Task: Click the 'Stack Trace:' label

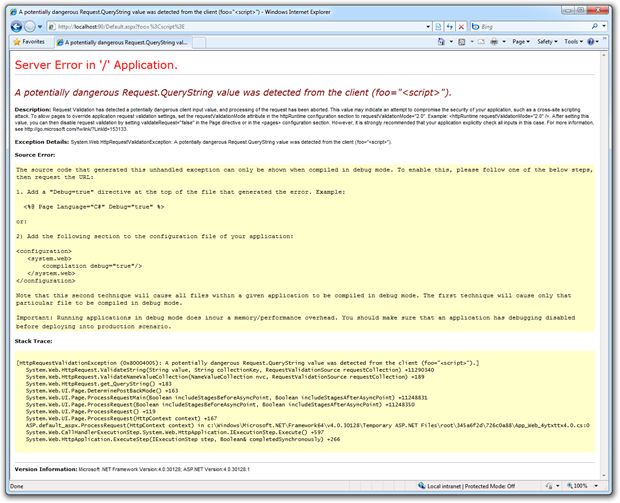Action: click(x=33, y=341)
